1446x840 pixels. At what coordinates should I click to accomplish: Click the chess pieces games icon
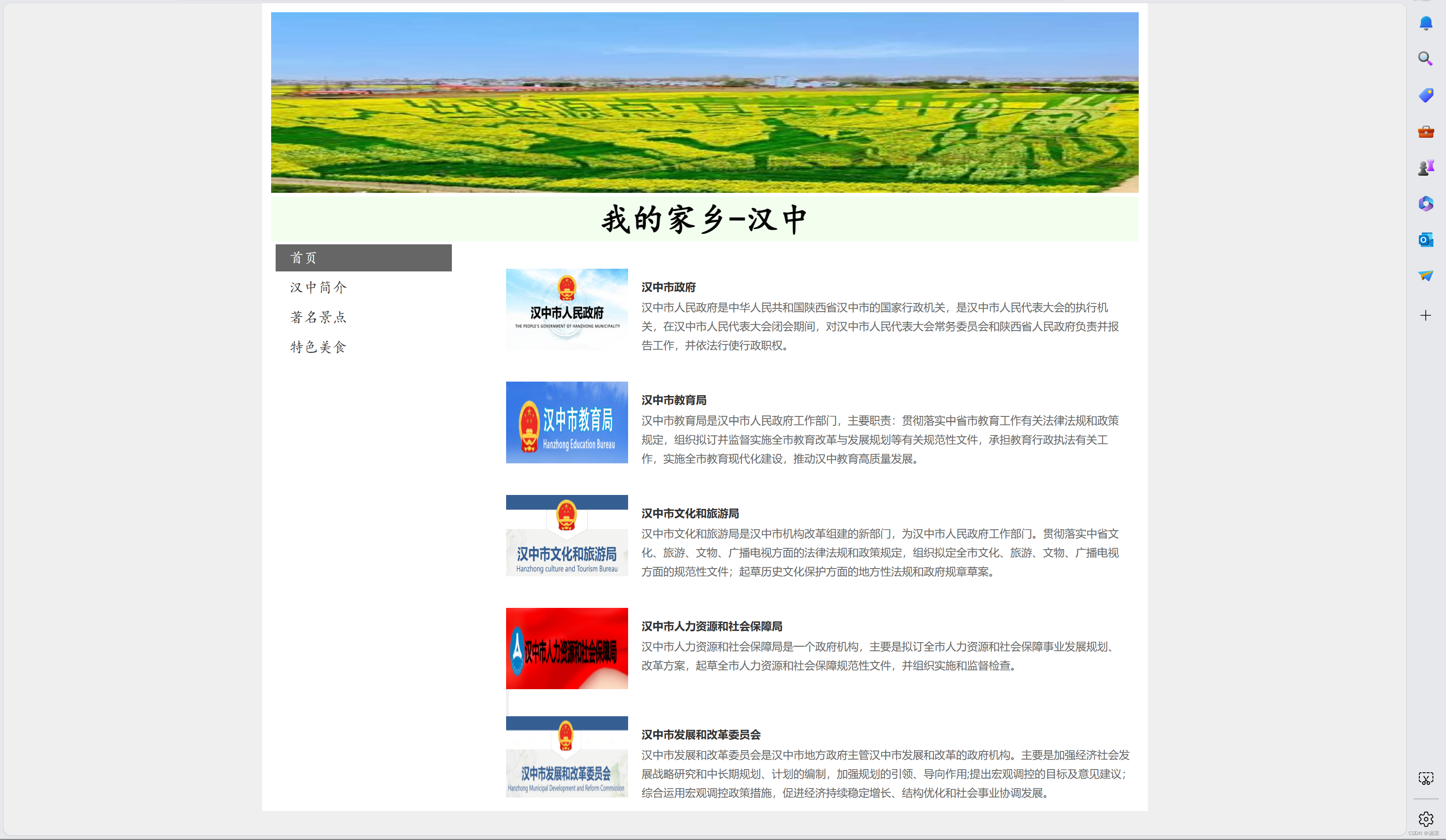click(x=1425, y=168)
